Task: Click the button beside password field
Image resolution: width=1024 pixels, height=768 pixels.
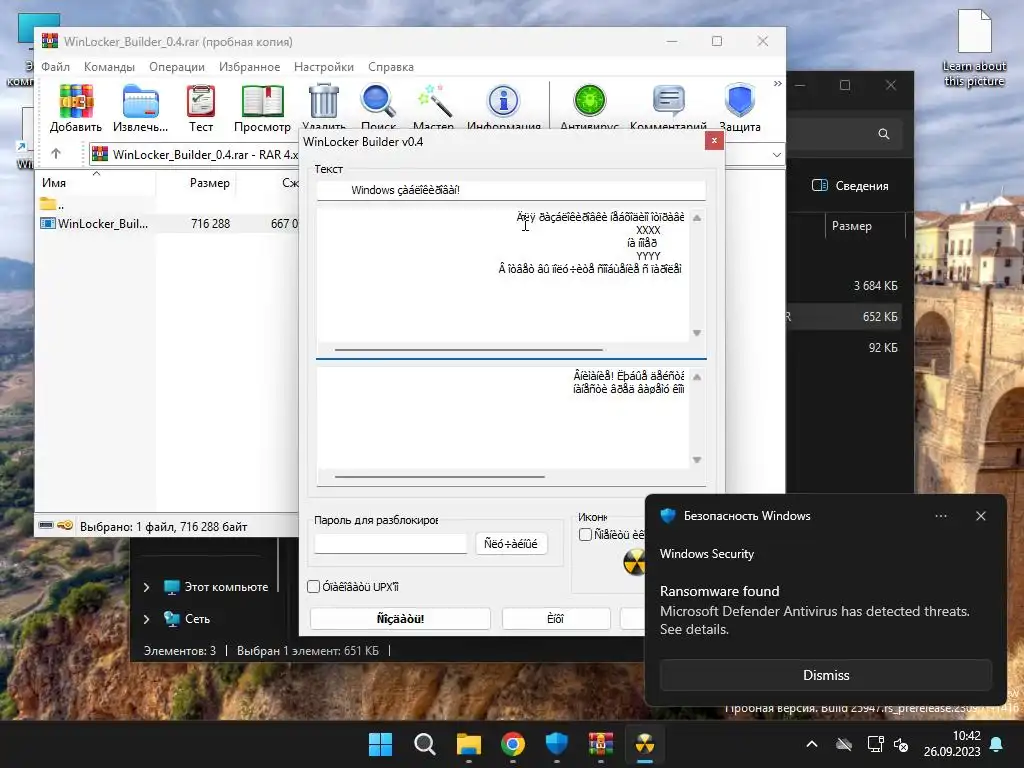Action: point(511,543)
